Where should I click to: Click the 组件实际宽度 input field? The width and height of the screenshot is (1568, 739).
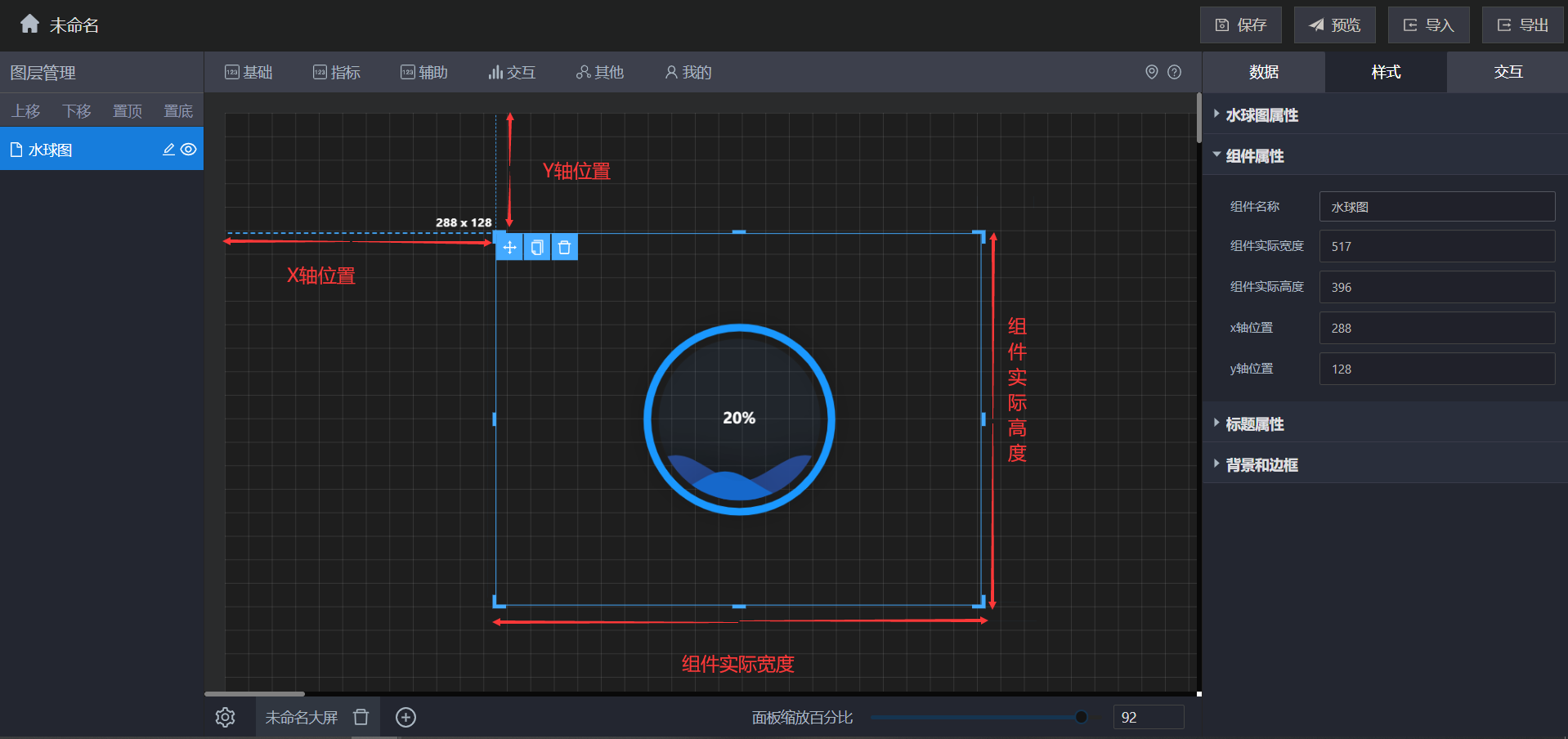coord(1436,246)
